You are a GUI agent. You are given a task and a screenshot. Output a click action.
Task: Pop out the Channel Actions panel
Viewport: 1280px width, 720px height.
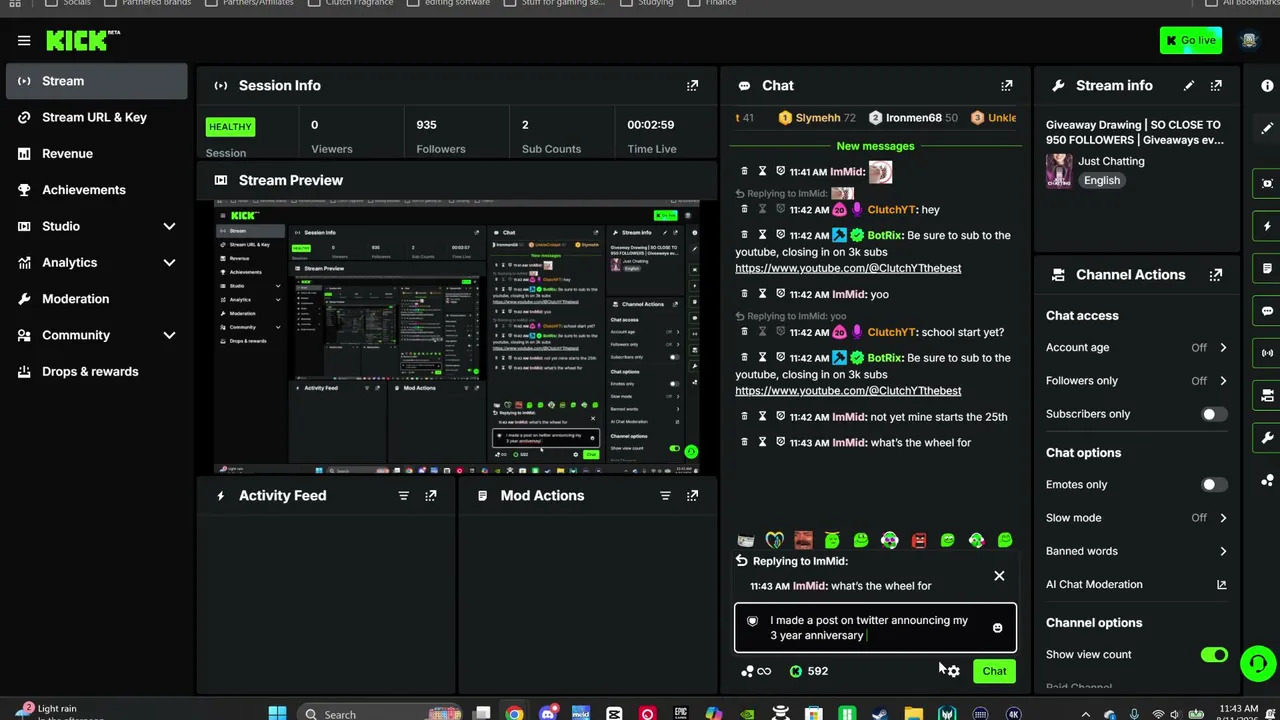pyautogui.click(x=1216, y=275)
